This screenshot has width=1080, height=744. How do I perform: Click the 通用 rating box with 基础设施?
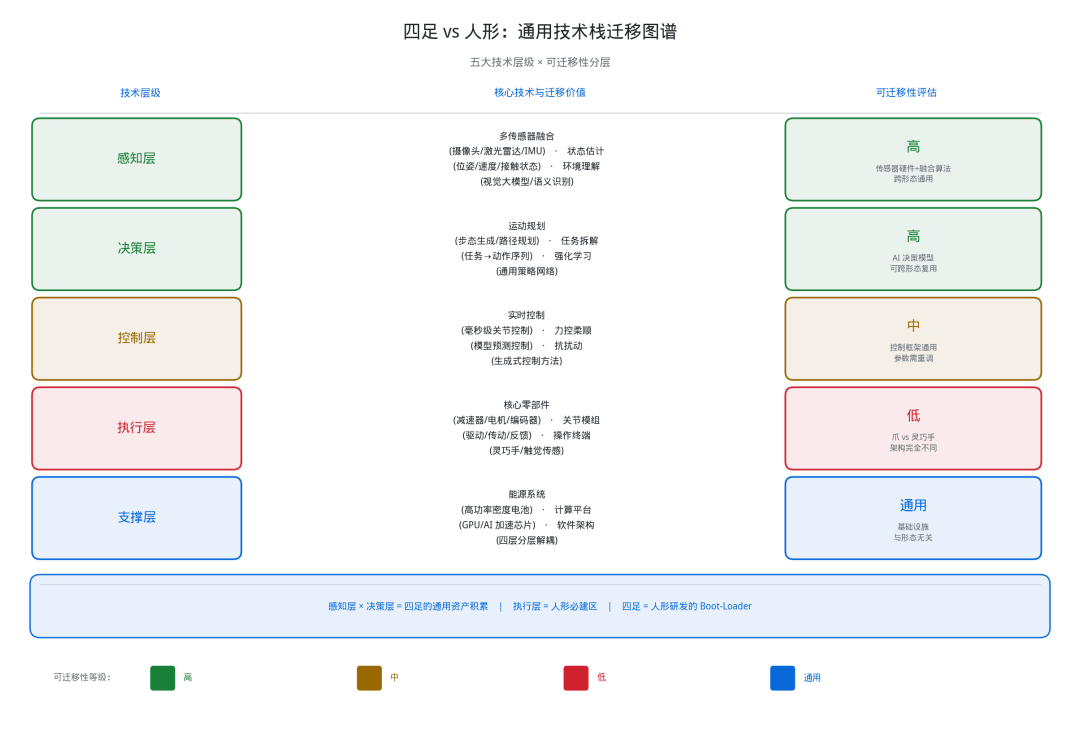click(913, 517)
